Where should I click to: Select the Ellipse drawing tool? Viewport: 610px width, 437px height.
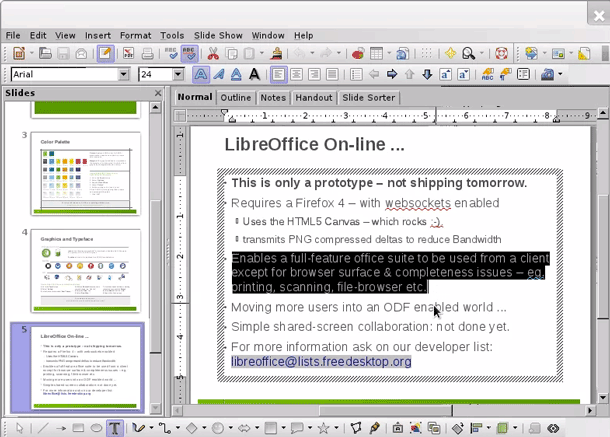(x=96, y=428)
